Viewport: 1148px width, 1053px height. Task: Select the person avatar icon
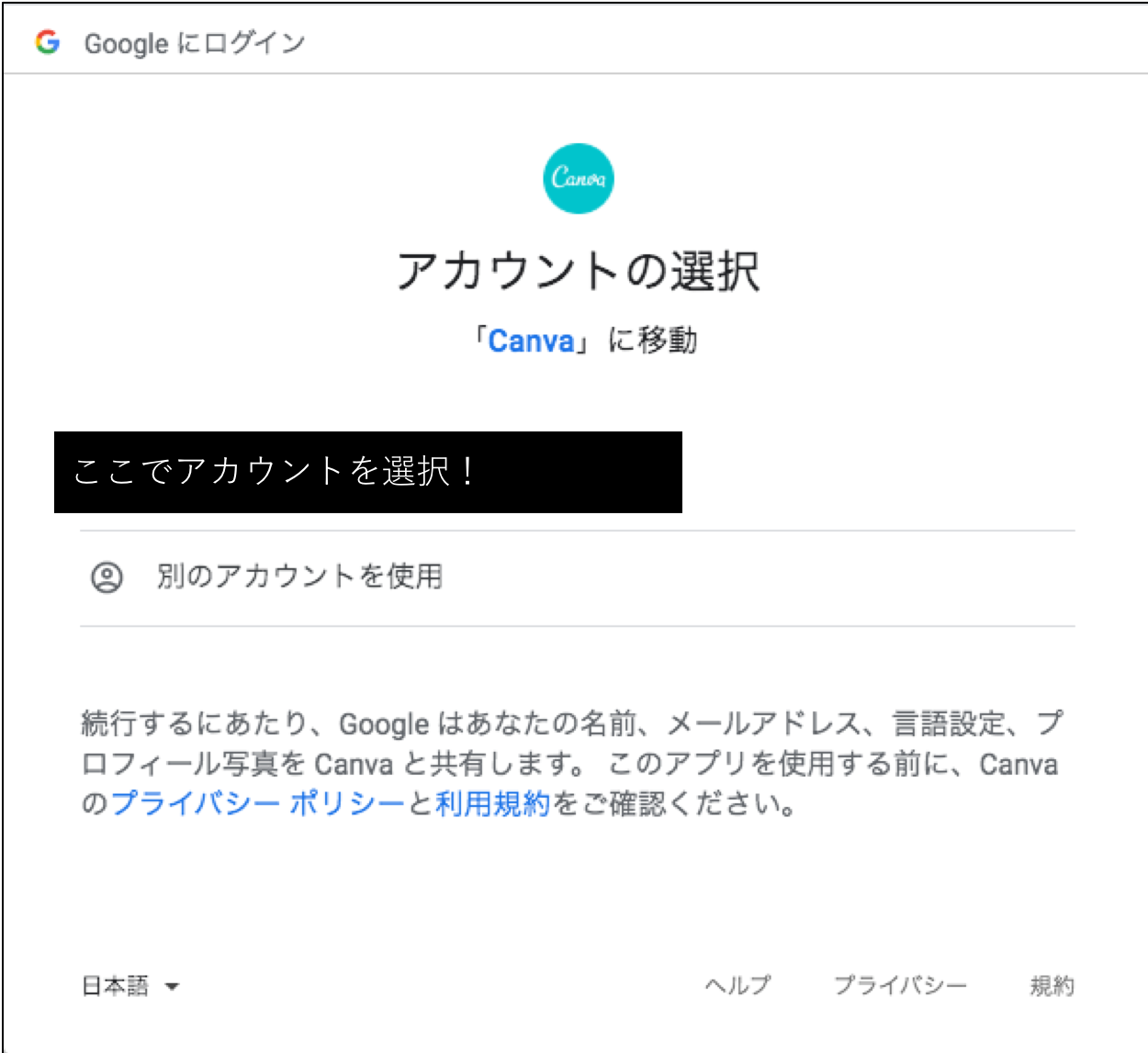click(x=107, y=577)
